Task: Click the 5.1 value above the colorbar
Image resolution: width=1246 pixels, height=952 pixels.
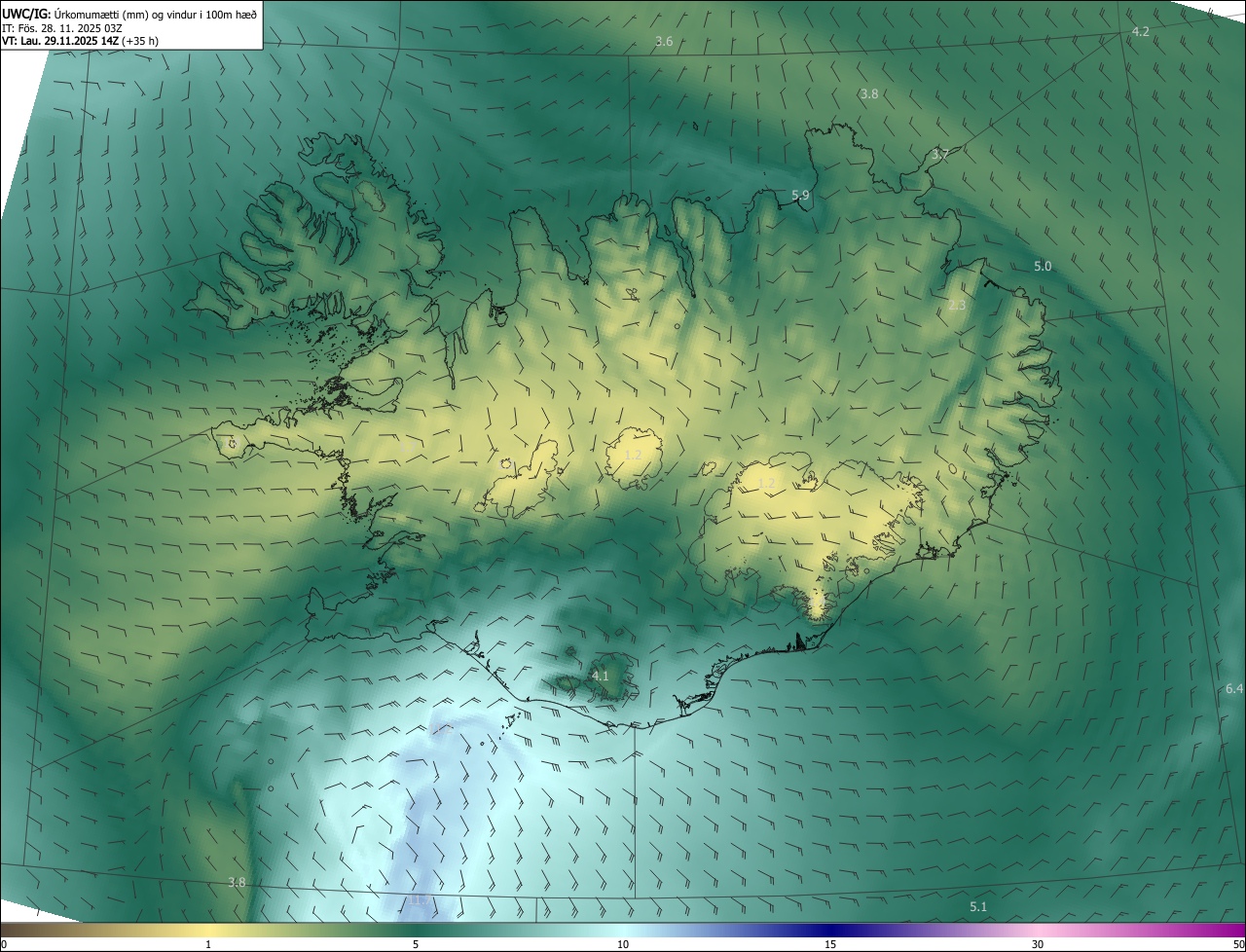Action: 978,907
